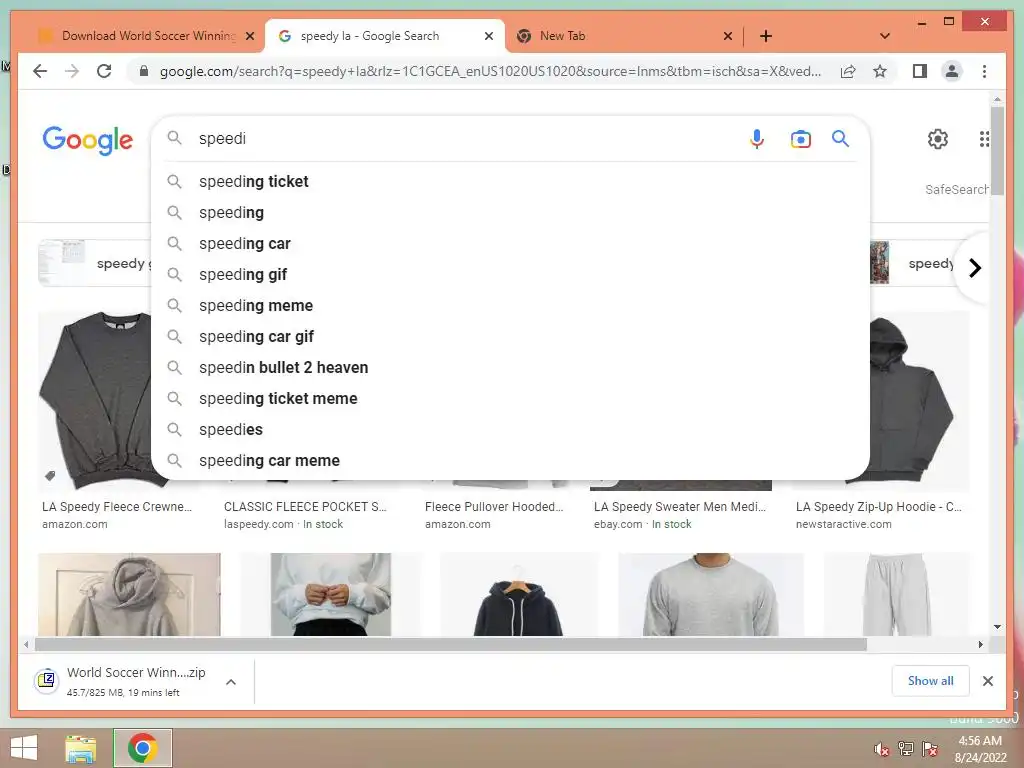Open grey scarf hoodie image thumbnail
Screen dimensions: 1024x768
(x=129, y=594)
